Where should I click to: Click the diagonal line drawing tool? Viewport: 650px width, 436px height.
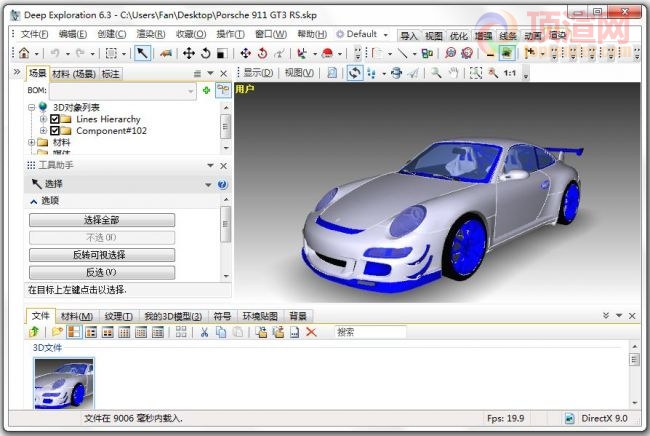402,53
